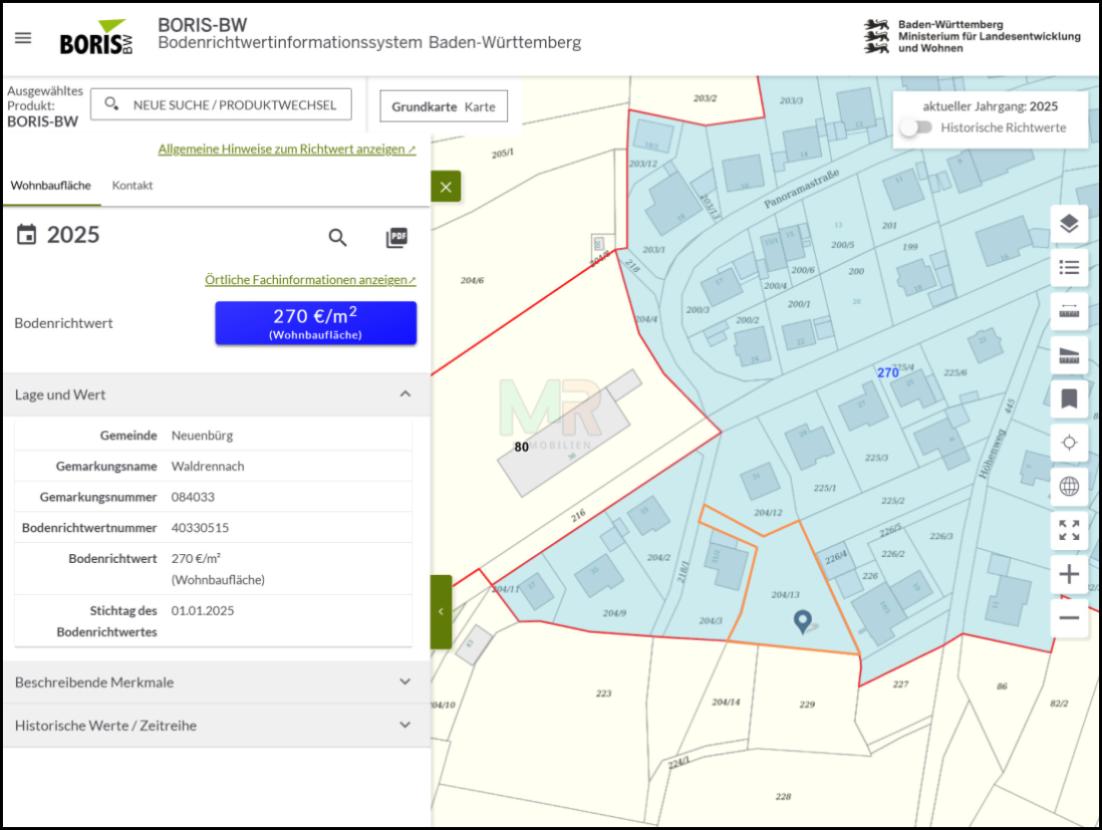This screenshot has height=830, width=1102.
Task: Switch the map to fullscreen mode
Action: 1069,530
